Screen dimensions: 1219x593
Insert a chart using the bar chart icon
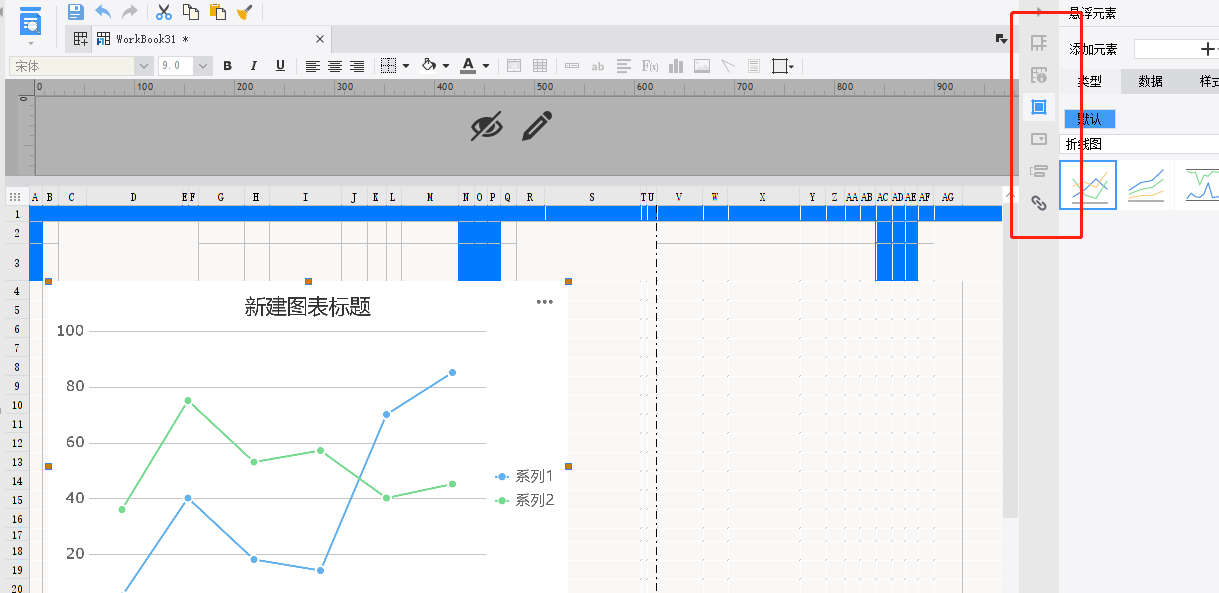(676, 66)
